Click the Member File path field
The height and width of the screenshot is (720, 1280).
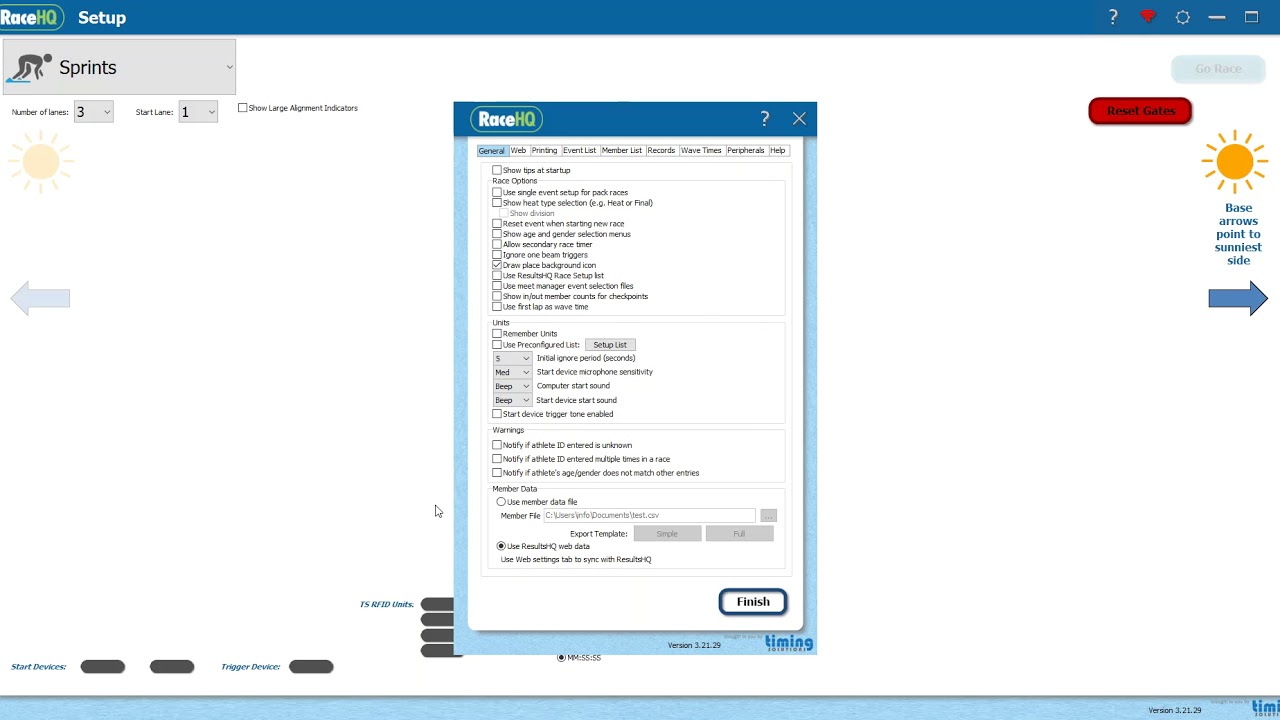(649, 516)
